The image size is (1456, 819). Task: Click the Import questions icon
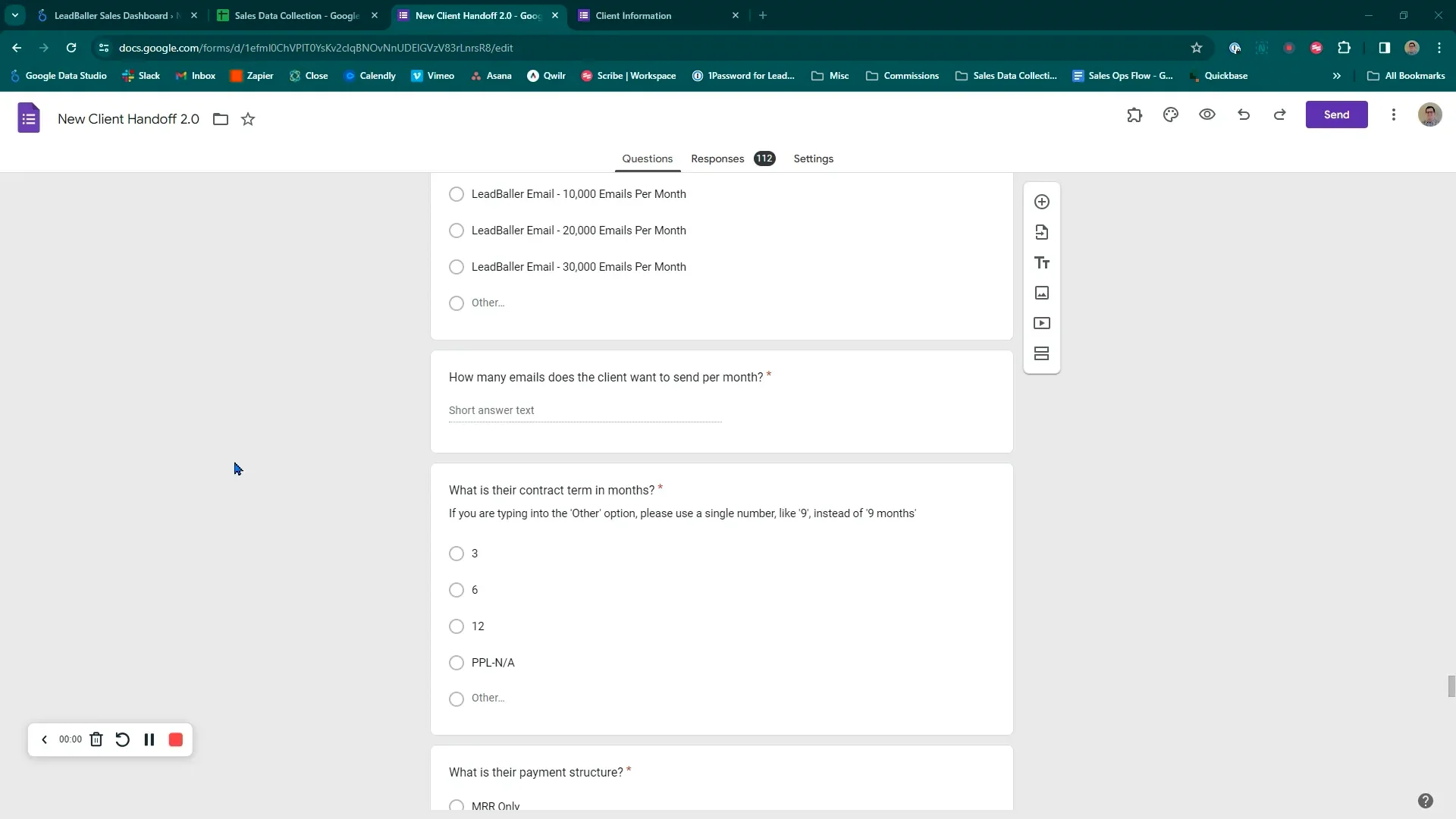coord(1042,232)
